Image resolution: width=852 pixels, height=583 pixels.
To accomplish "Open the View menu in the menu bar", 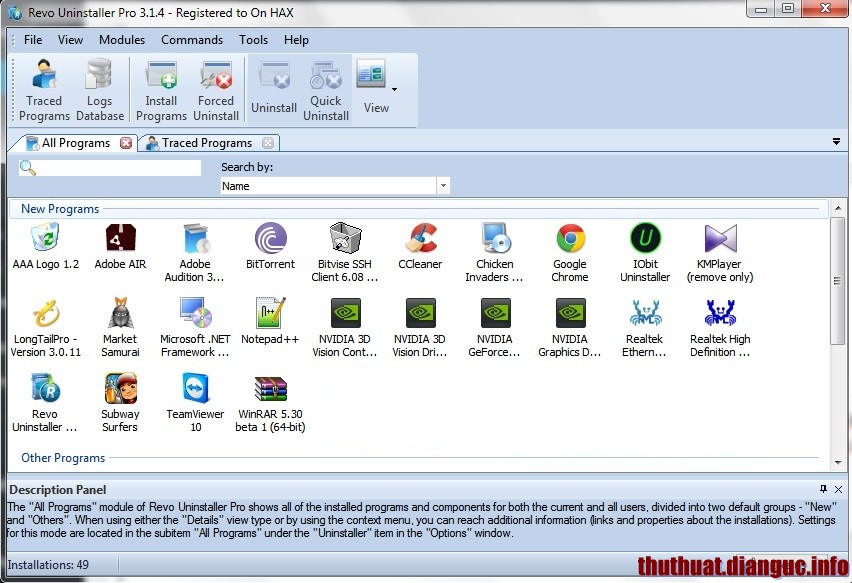I will pos(71,40).
